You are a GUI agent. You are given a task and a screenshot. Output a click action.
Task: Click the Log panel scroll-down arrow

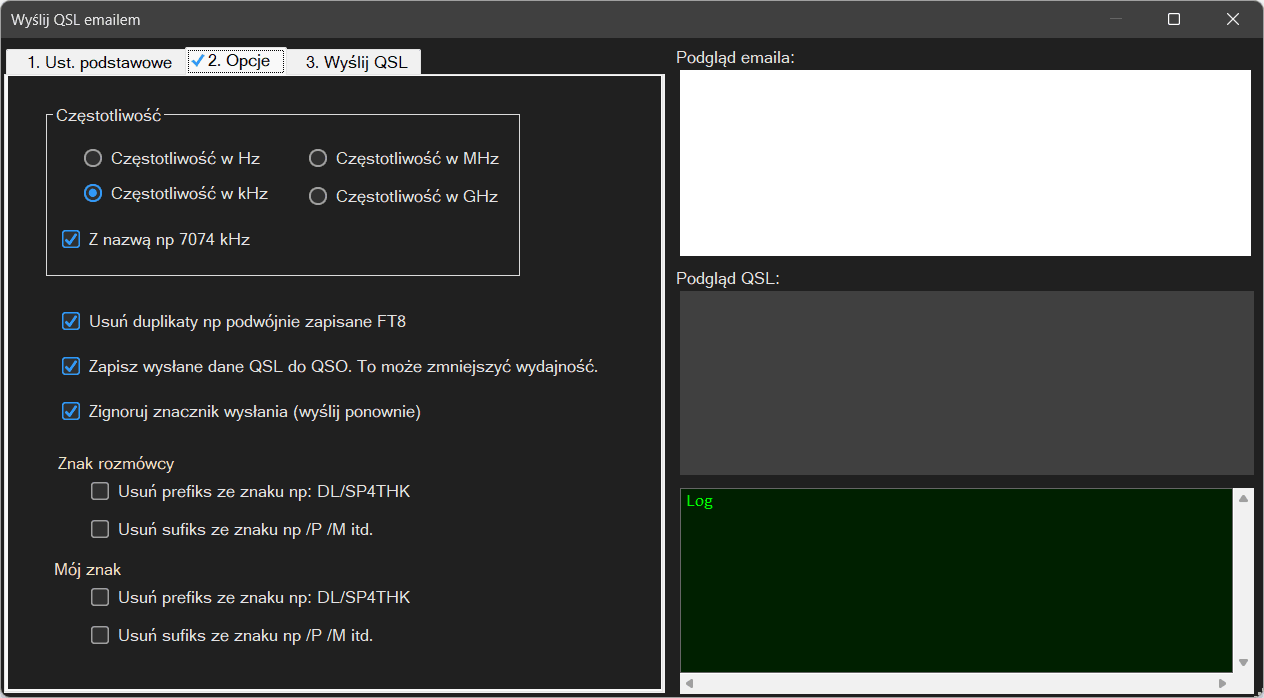pos(1243,662)
